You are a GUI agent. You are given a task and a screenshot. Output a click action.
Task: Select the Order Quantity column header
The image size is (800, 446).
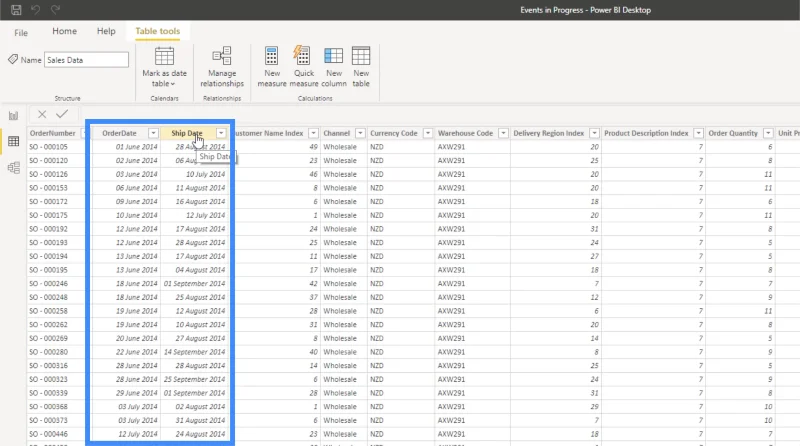733,133
